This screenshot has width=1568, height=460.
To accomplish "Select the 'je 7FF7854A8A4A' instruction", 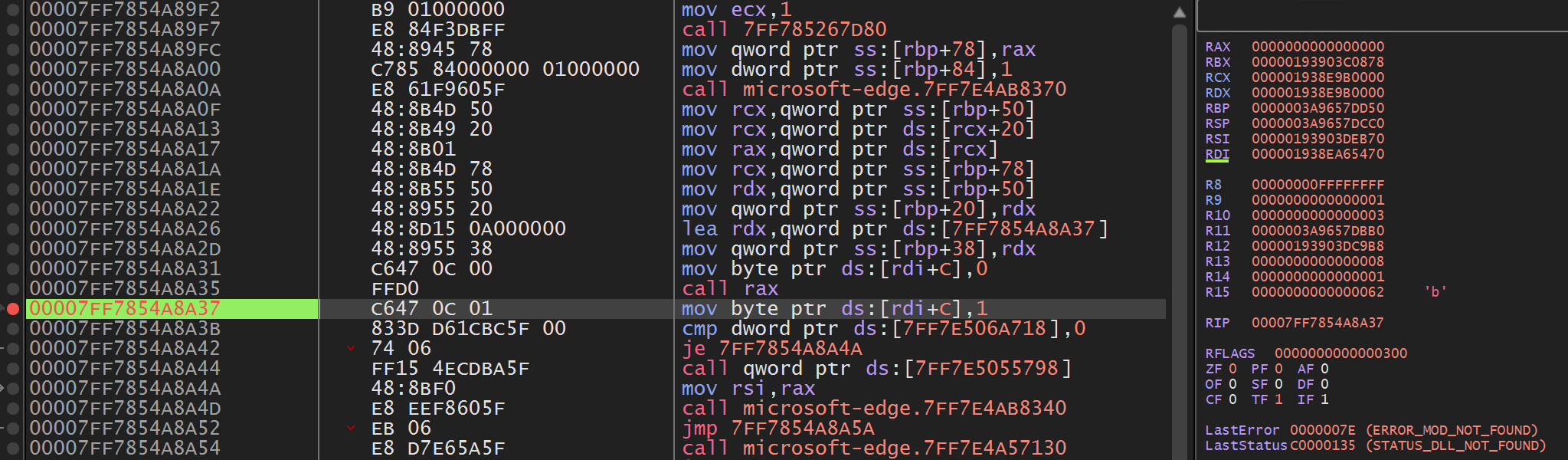I will pyautogui.click(x=771, y=349).
